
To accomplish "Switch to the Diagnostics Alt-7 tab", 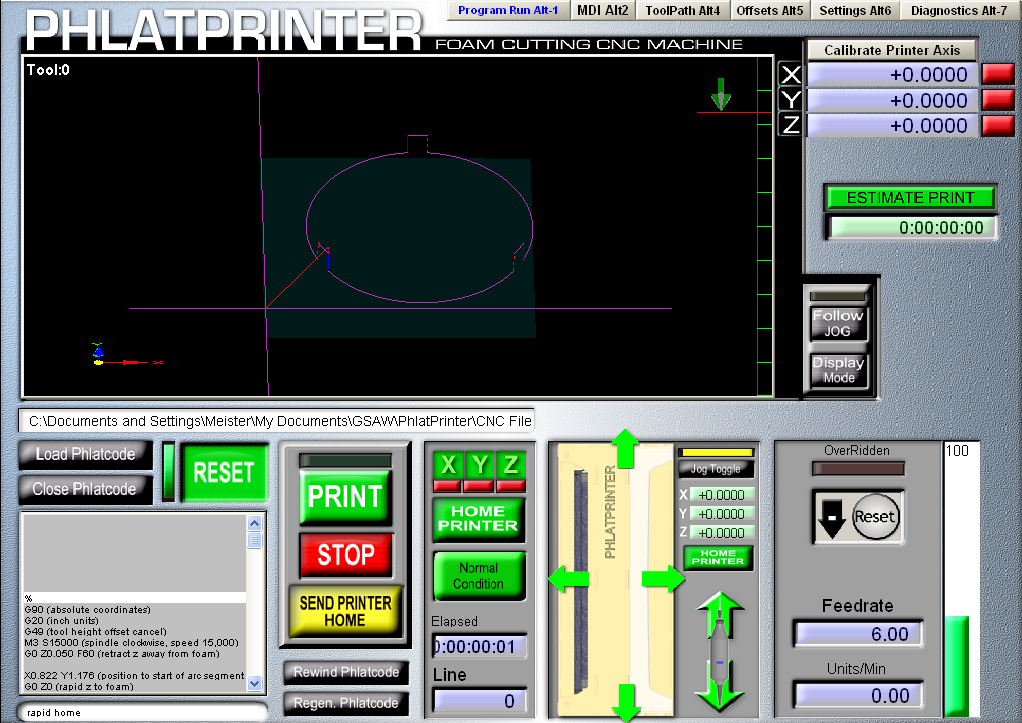I will click(x=960, y=10).
